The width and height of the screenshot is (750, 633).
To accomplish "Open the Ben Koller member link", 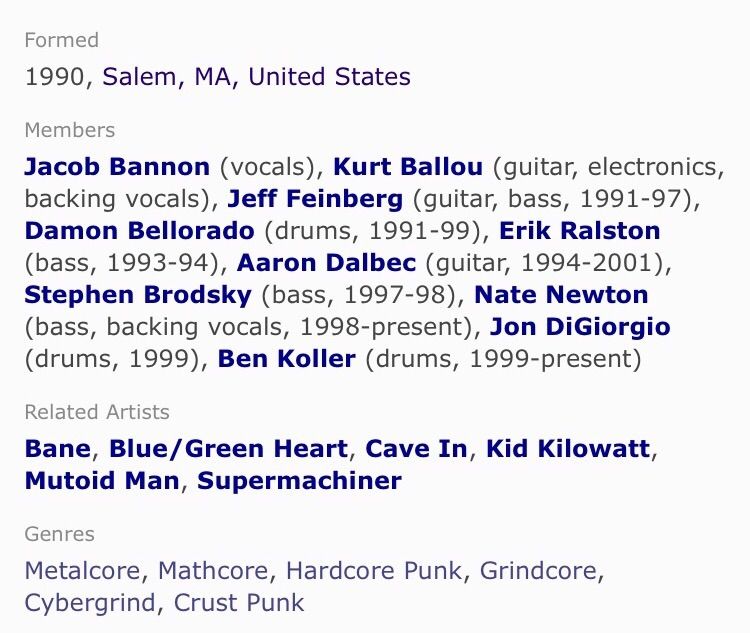I will 287,359.
